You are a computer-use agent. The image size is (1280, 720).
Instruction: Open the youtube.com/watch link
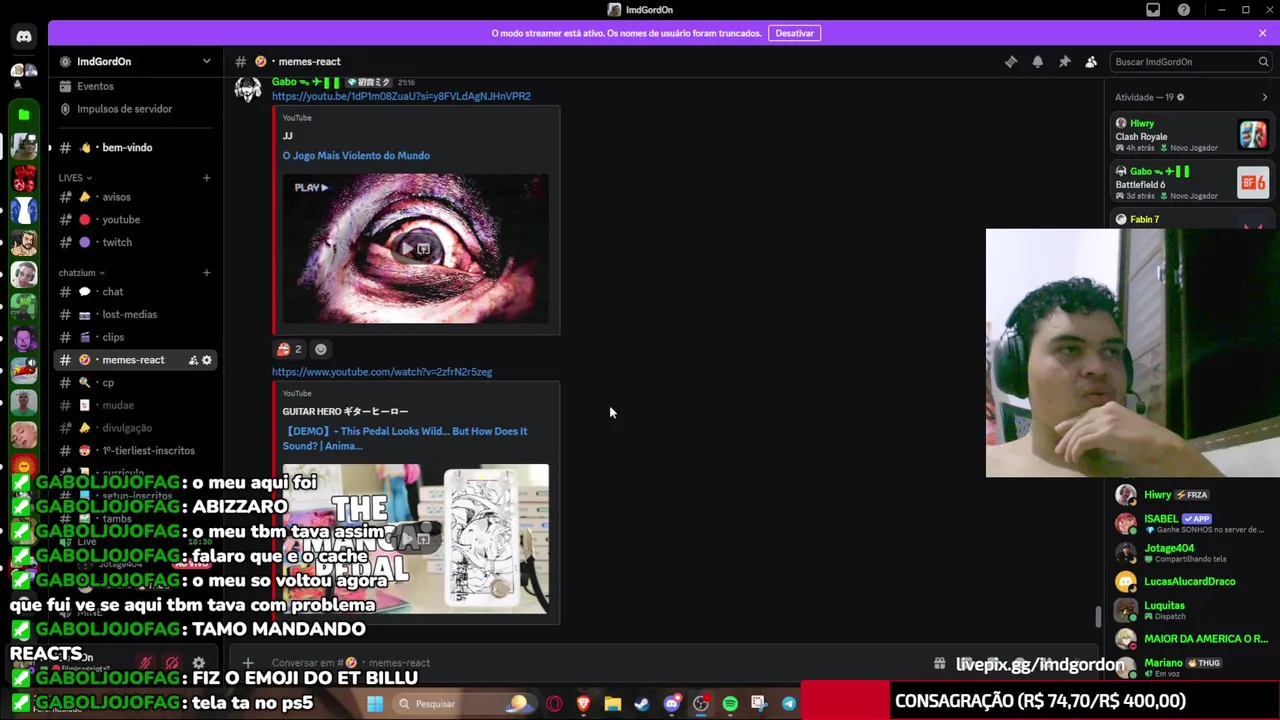(x=382, y=372)
